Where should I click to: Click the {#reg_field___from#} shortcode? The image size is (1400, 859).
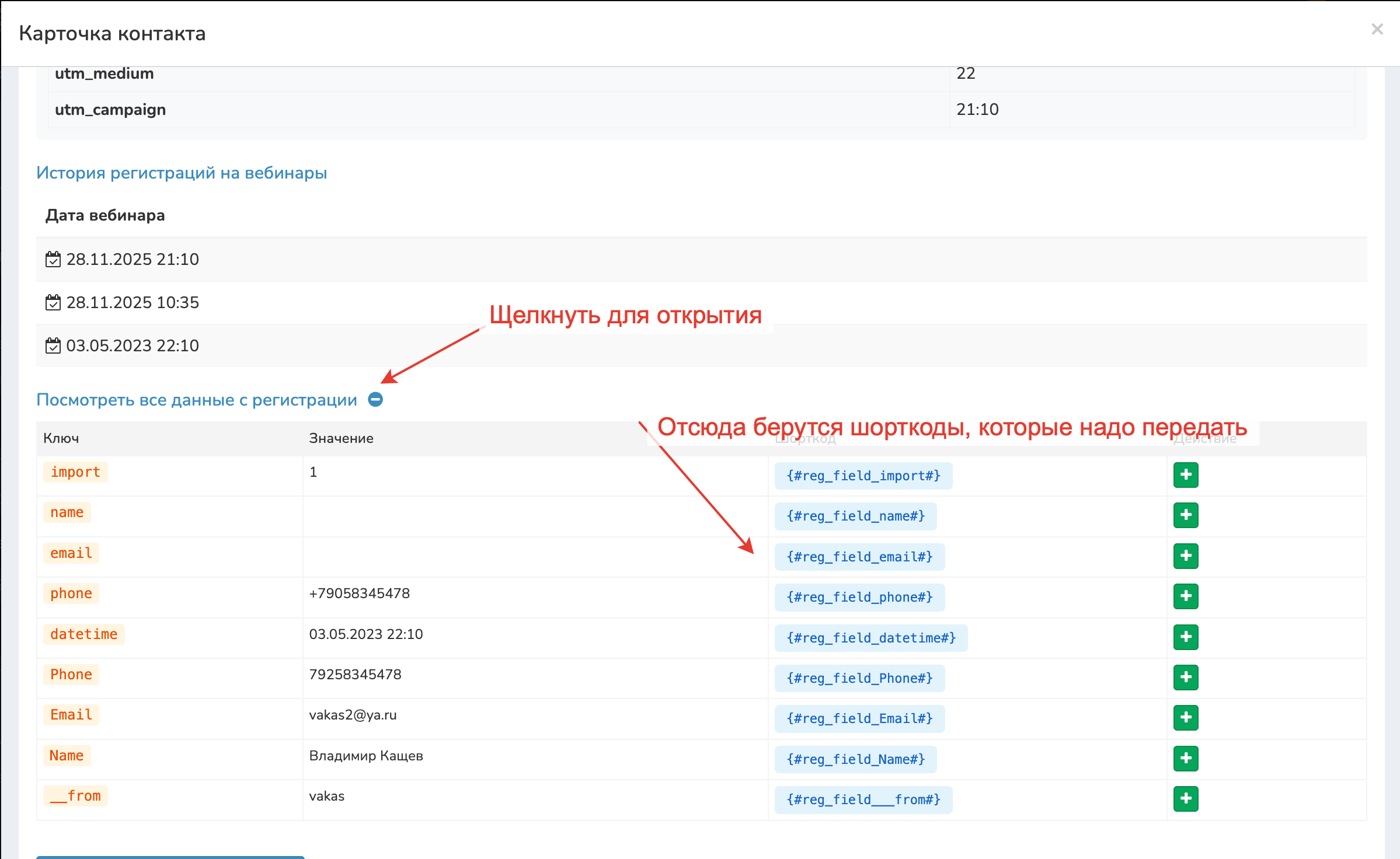863,799
